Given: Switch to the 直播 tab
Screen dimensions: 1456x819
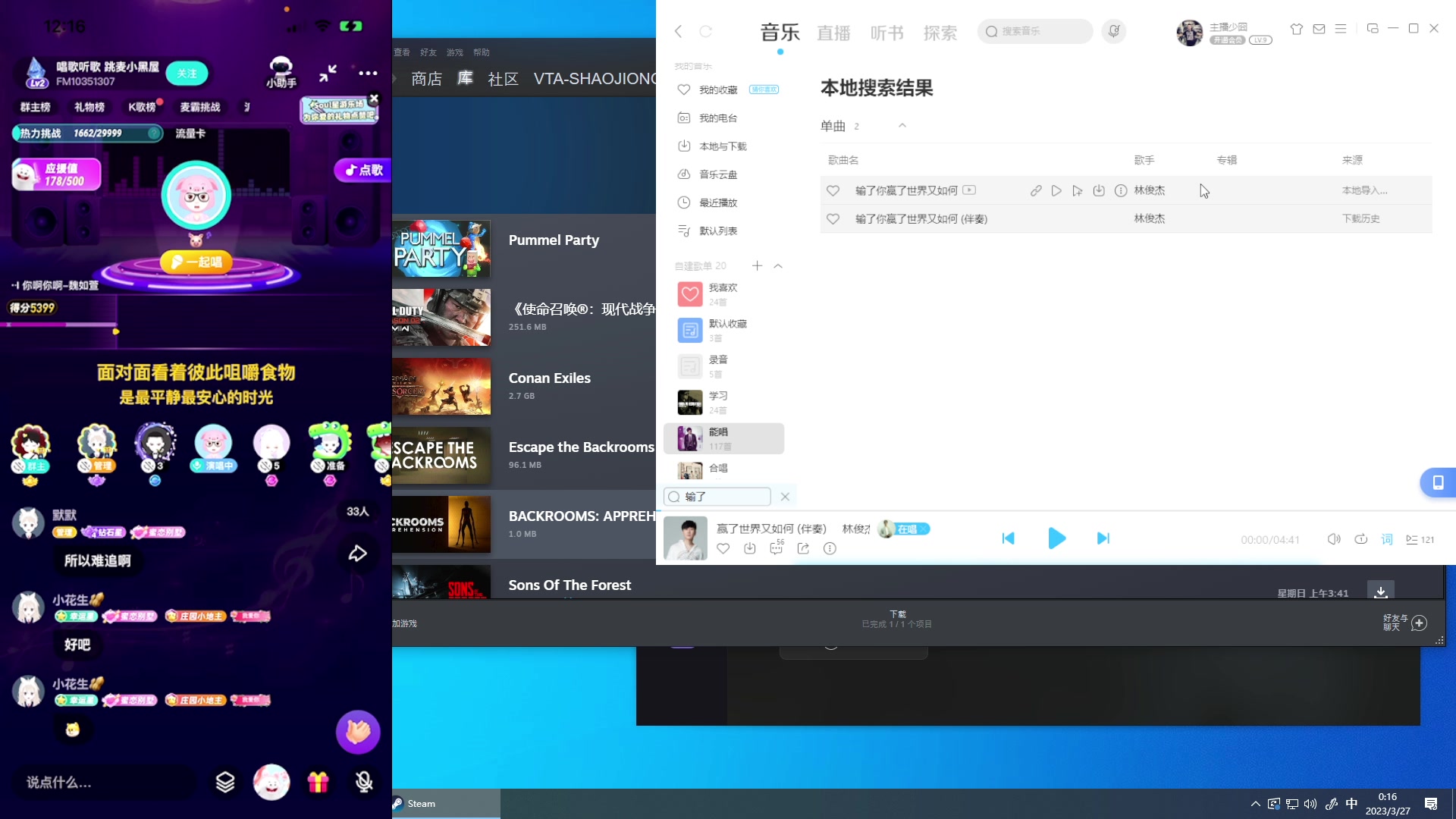Looking at the screenshot, I should click(833, 32).
